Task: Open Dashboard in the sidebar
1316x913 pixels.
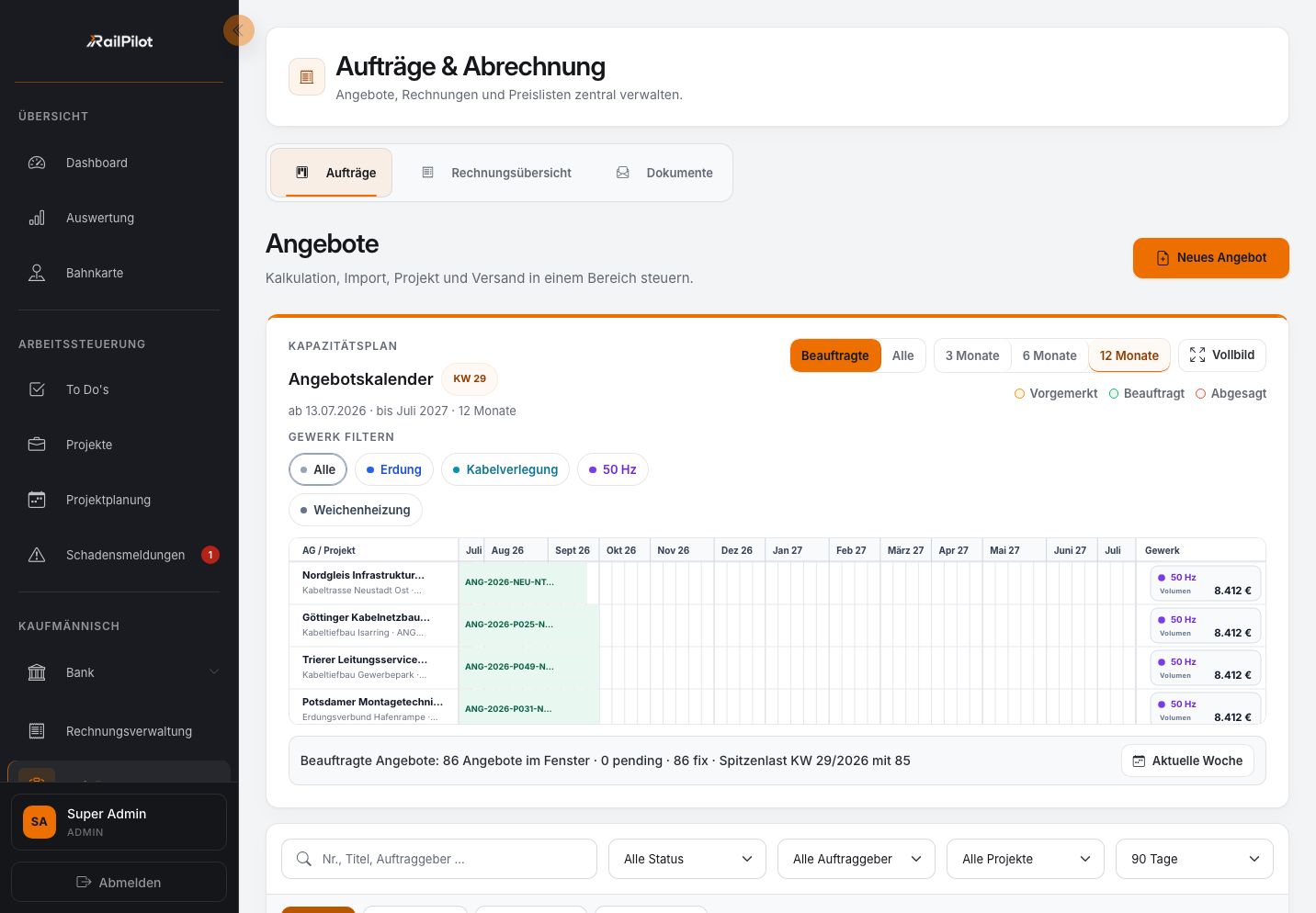Action: 119,163
